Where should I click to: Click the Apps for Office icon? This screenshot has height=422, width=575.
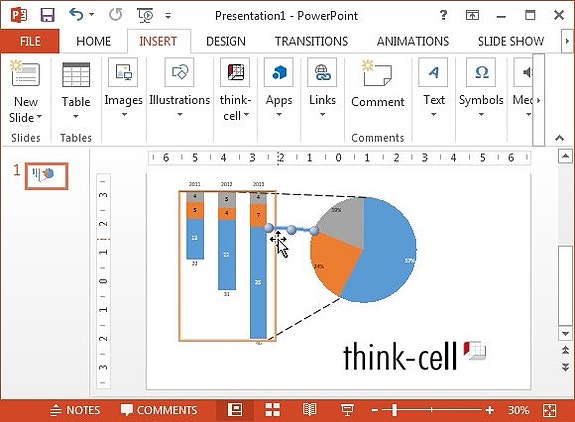(279, 72)
